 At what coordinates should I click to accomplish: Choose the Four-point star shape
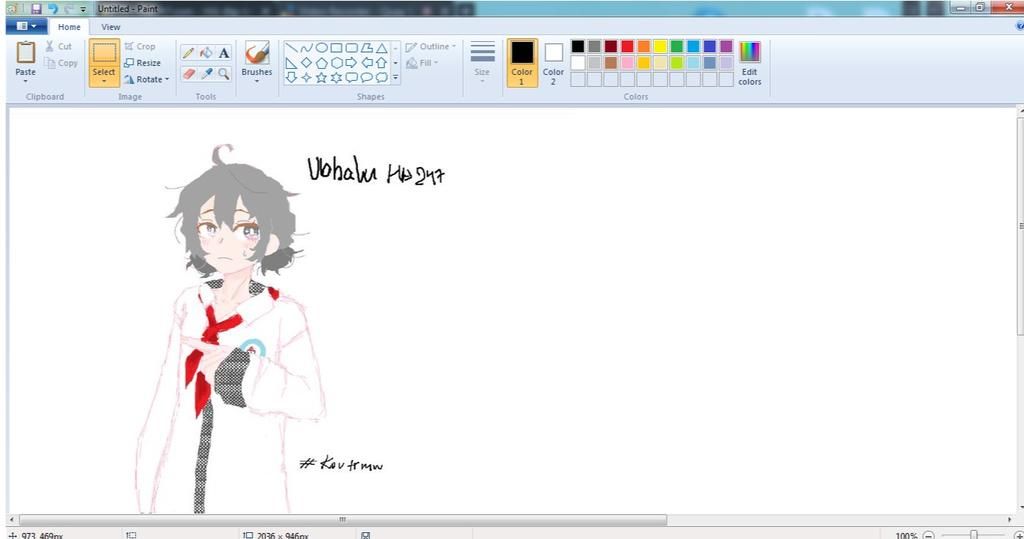tap(306, 77)
